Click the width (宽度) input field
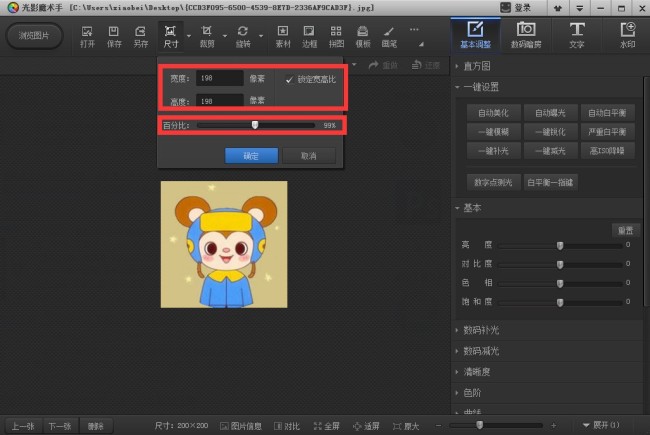This screenshot has height=435, width=650. [219, 78]
